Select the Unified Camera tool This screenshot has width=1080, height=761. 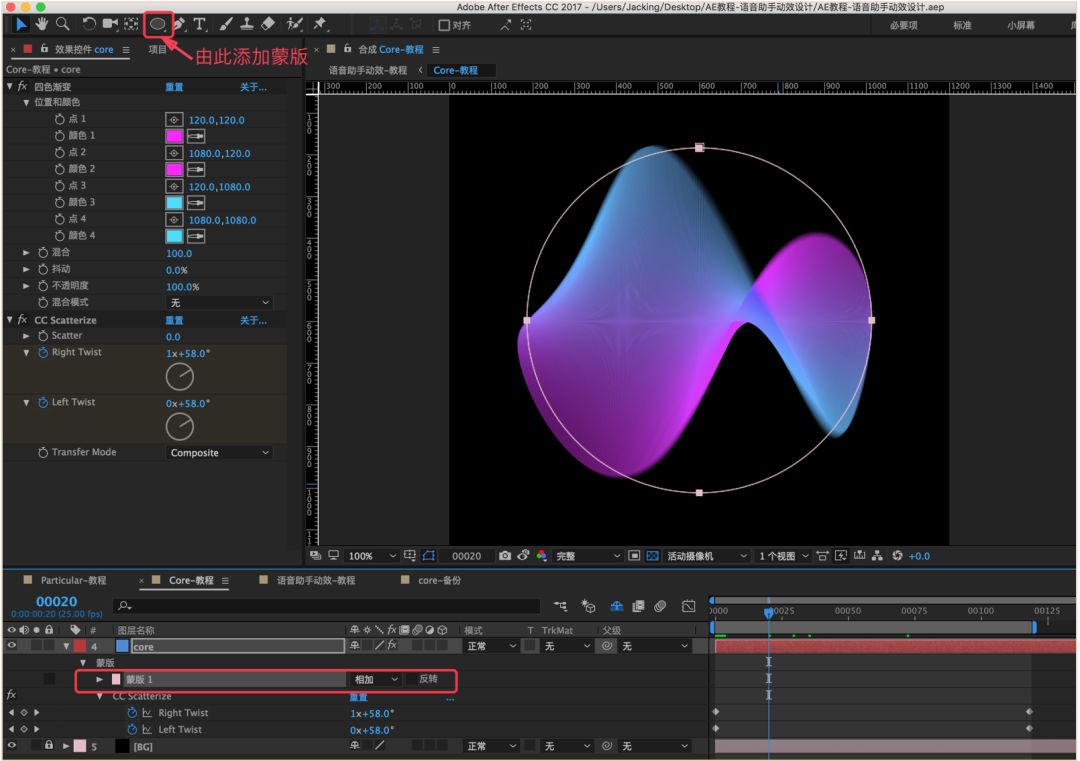[110, 25]
